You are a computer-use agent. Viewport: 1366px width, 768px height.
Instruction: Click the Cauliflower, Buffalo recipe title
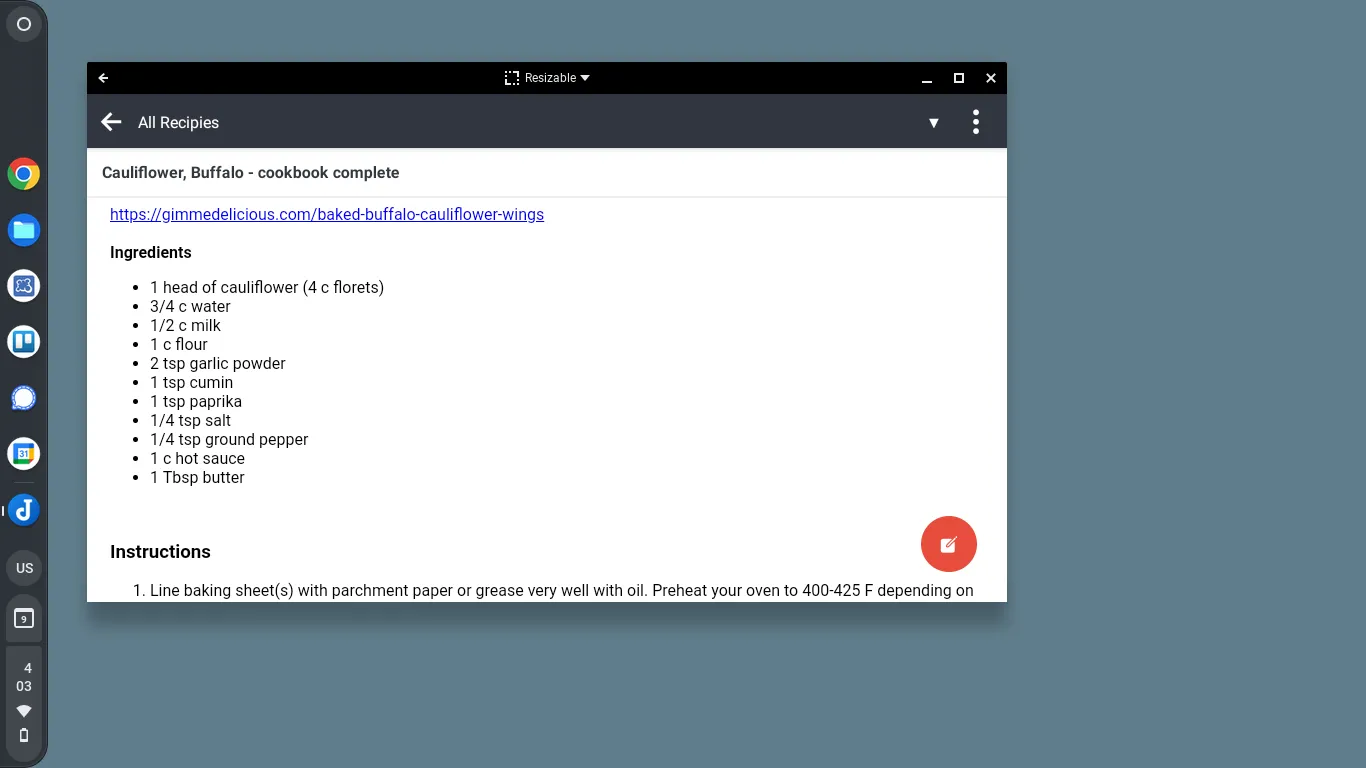pos(250,172)
